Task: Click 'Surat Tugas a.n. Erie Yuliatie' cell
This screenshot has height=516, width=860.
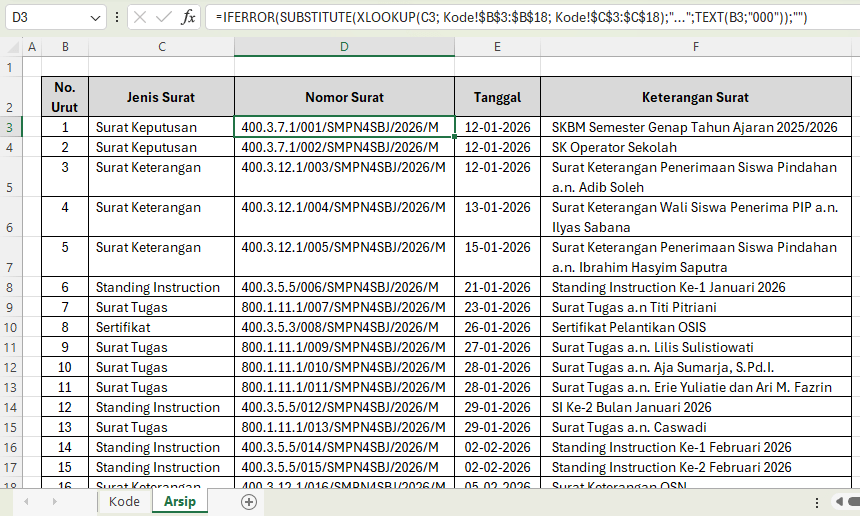Action: click(695, 387)
